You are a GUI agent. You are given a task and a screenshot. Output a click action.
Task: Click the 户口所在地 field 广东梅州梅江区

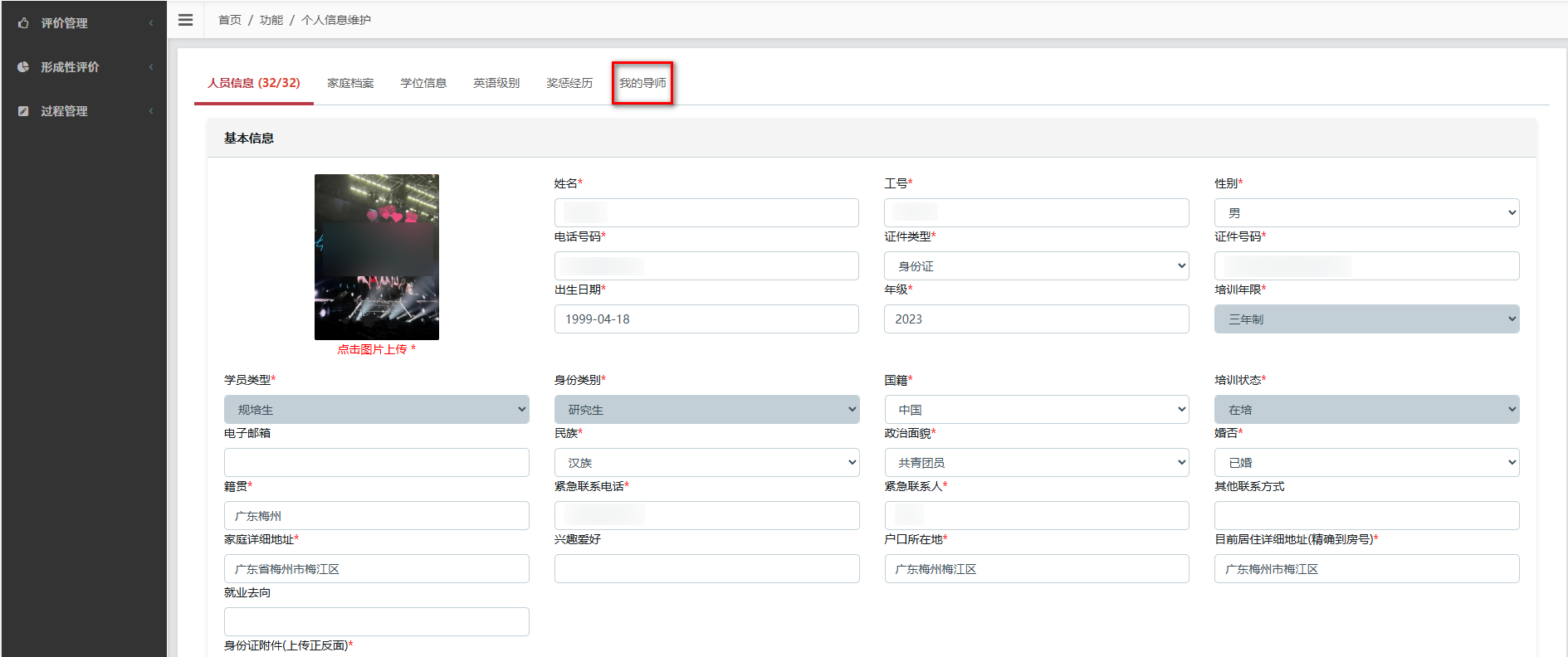(1037, 568)
